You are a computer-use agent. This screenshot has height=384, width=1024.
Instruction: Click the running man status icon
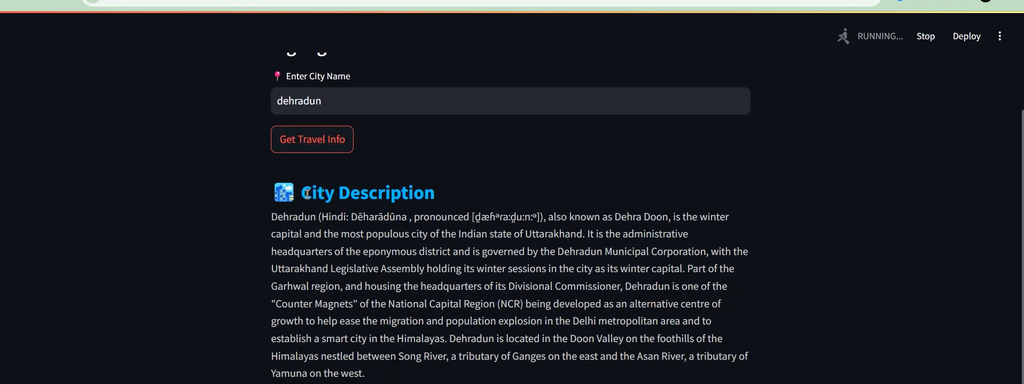[844, 36]
